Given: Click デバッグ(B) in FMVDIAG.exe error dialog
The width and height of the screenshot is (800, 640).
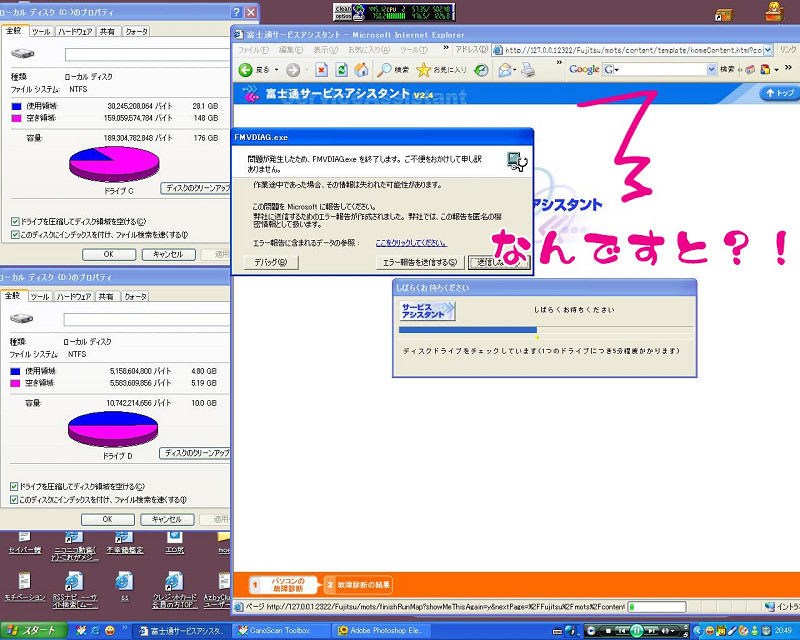Looking at the screenshot, I should (x=271, y=262).
